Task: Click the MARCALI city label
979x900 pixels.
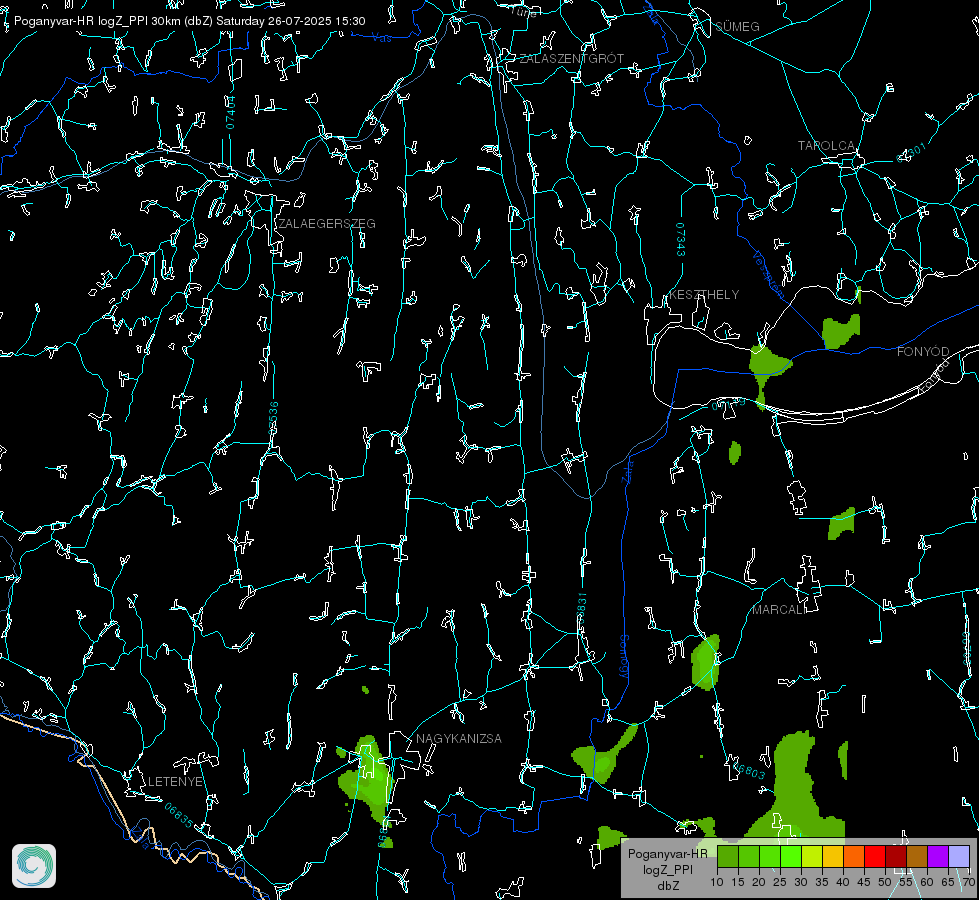Action: 777,610
